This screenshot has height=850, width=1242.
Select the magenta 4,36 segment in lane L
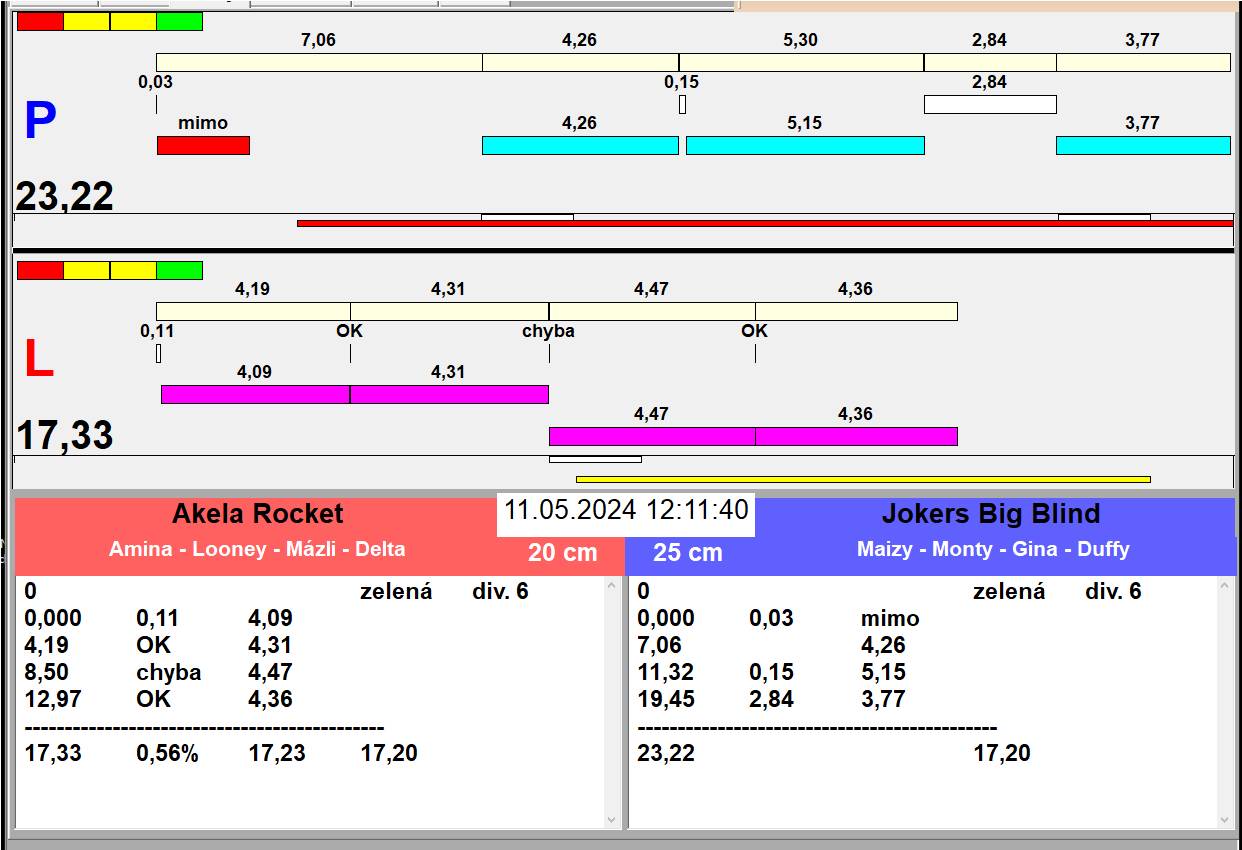(856, 436)
